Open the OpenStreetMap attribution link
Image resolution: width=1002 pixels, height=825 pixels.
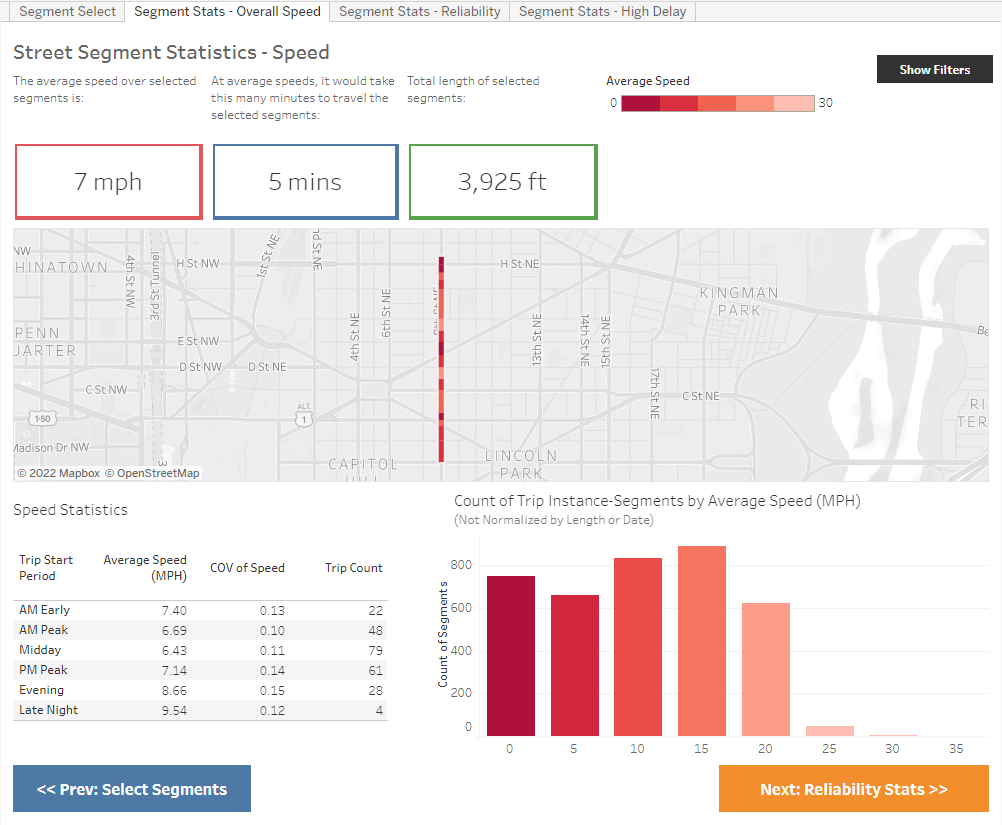[x=152, y=471]
